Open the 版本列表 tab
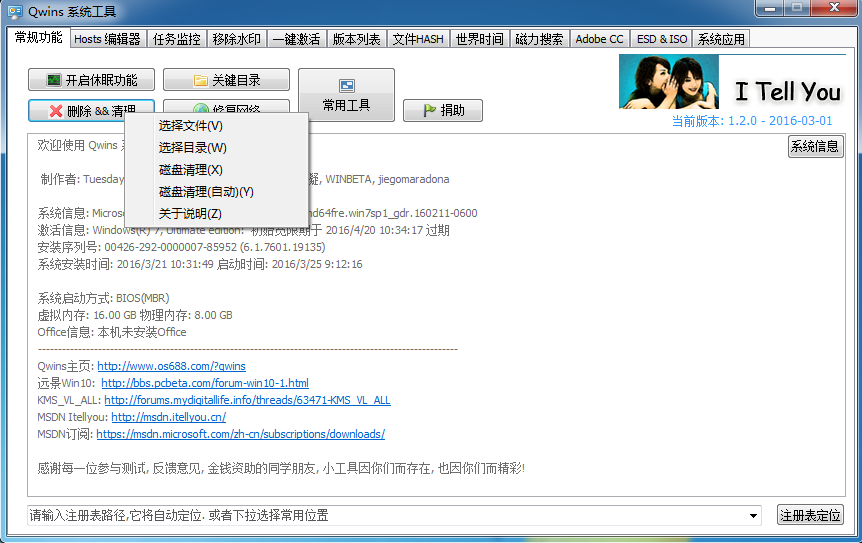This screenshot has width=862, height=543. 357,40
